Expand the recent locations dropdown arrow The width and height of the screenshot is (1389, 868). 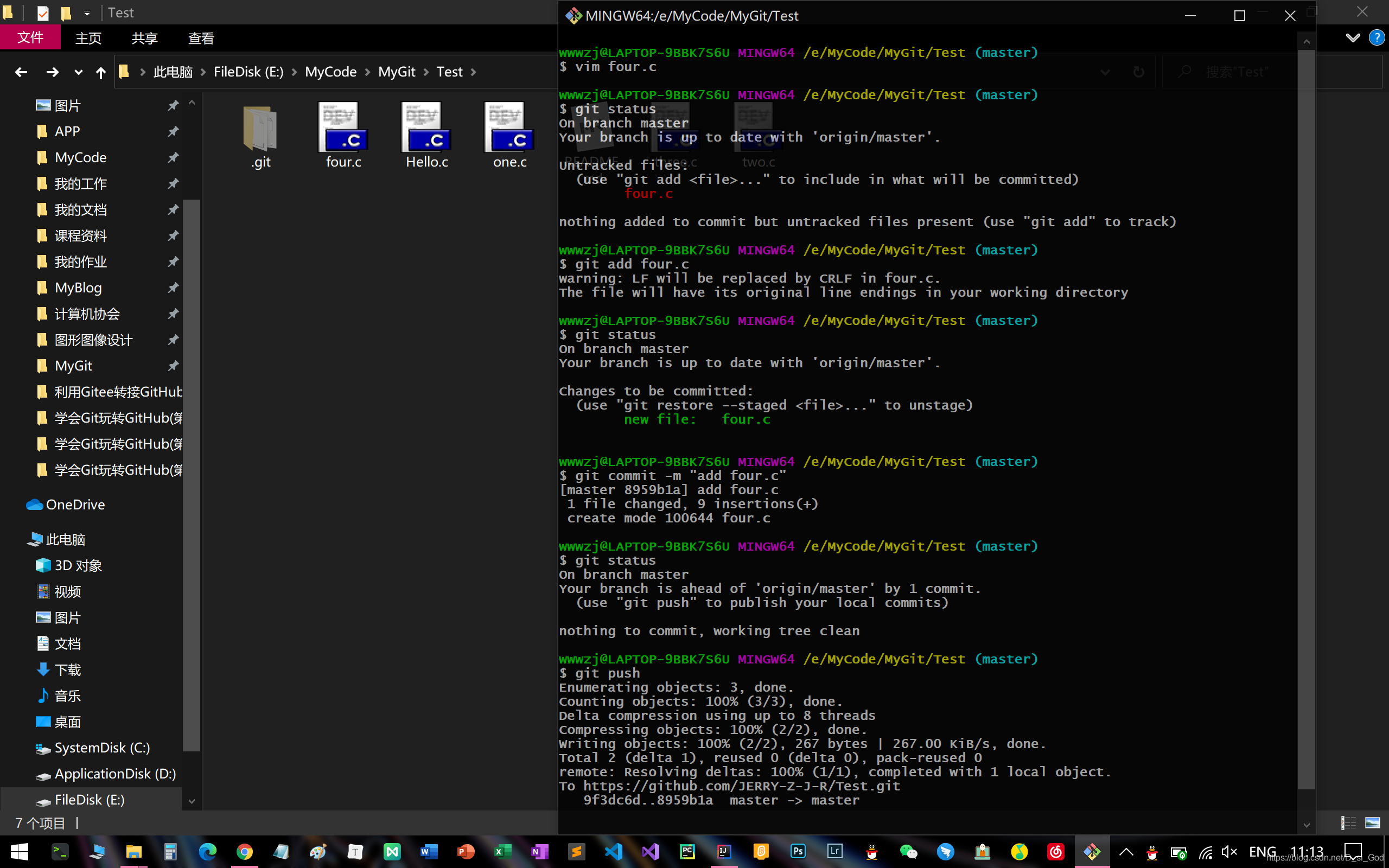point(79,72)
